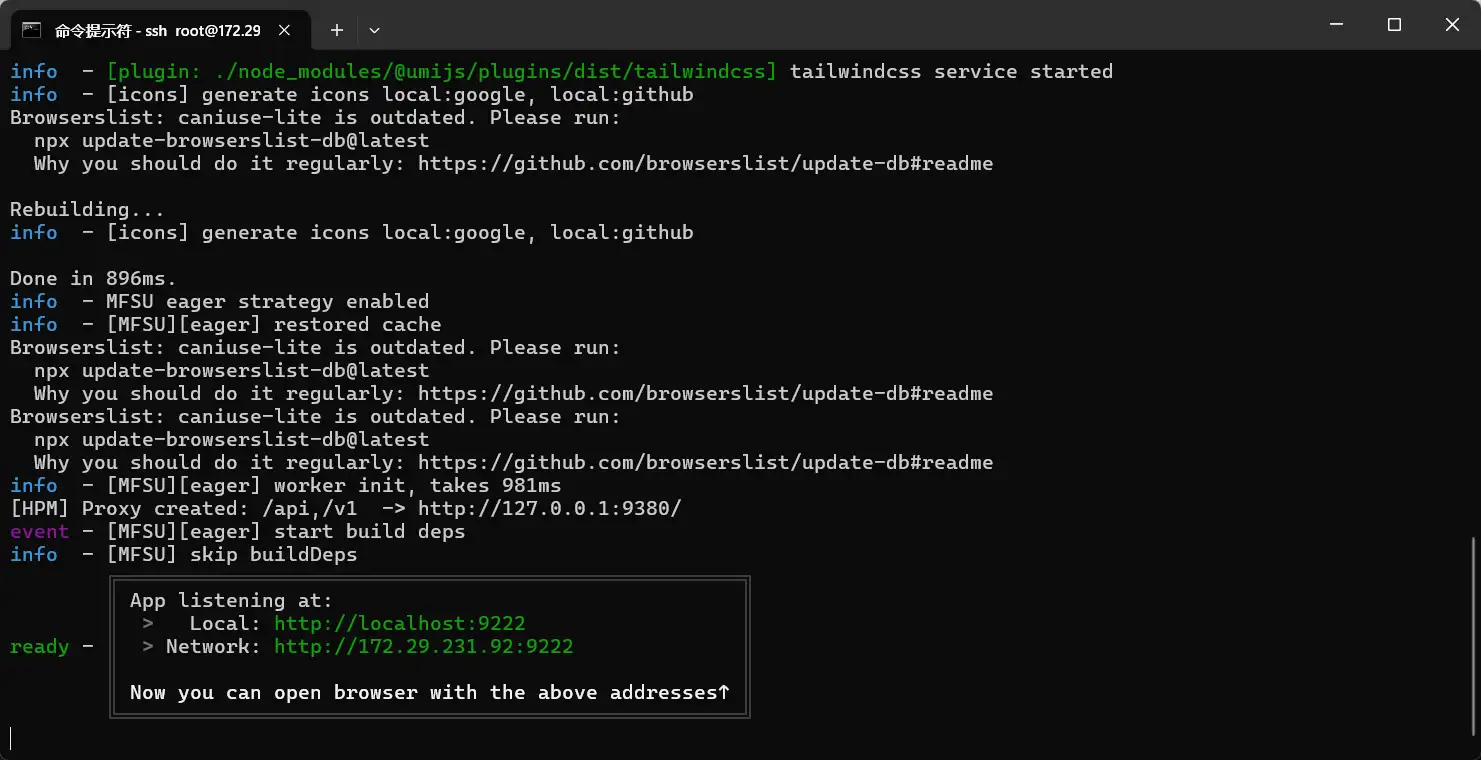Screen dimensions: 1481x760
Task: Click the proxy target http://127.0.0.1:9380/ URL
Action: [549, 508]
